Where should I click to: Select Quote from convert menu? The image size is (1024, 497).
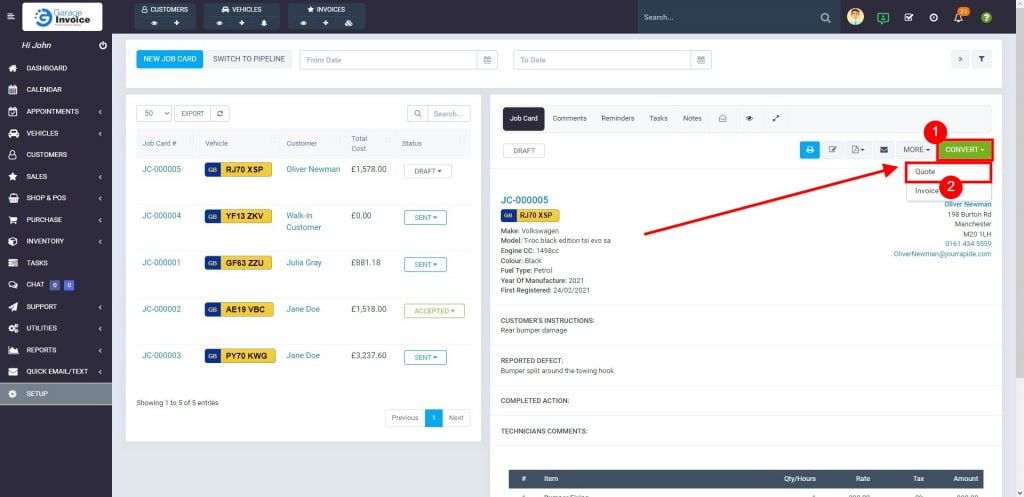925,172
